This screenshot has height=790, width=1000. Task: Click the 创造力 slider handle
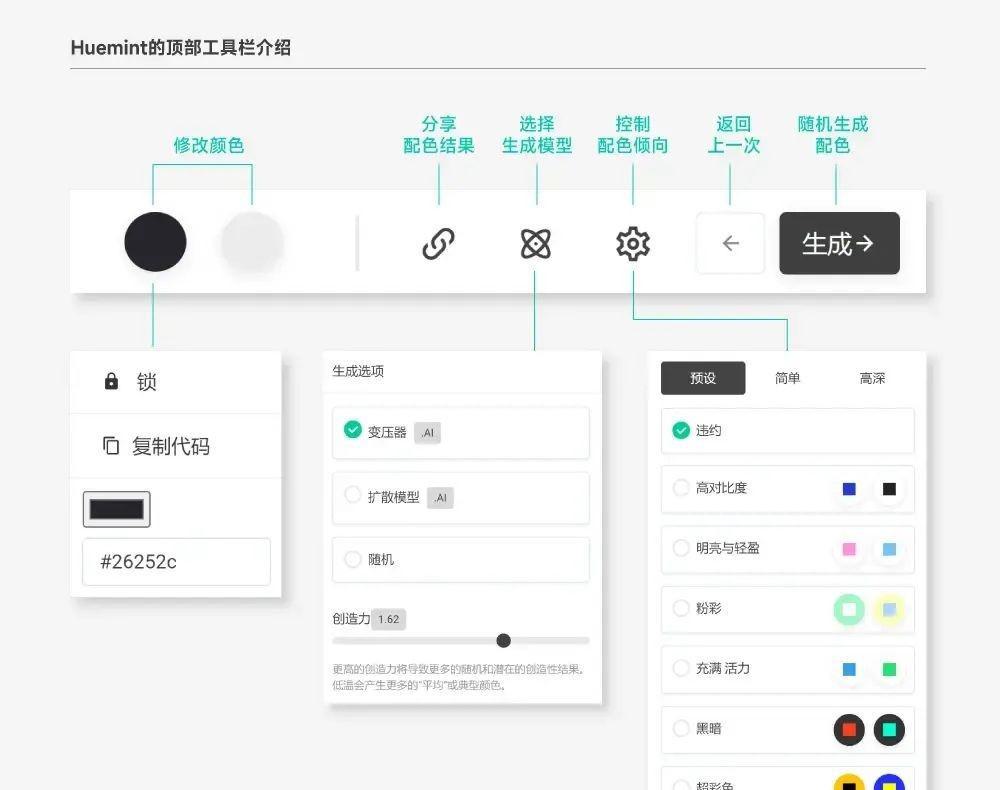click(503, 640)
